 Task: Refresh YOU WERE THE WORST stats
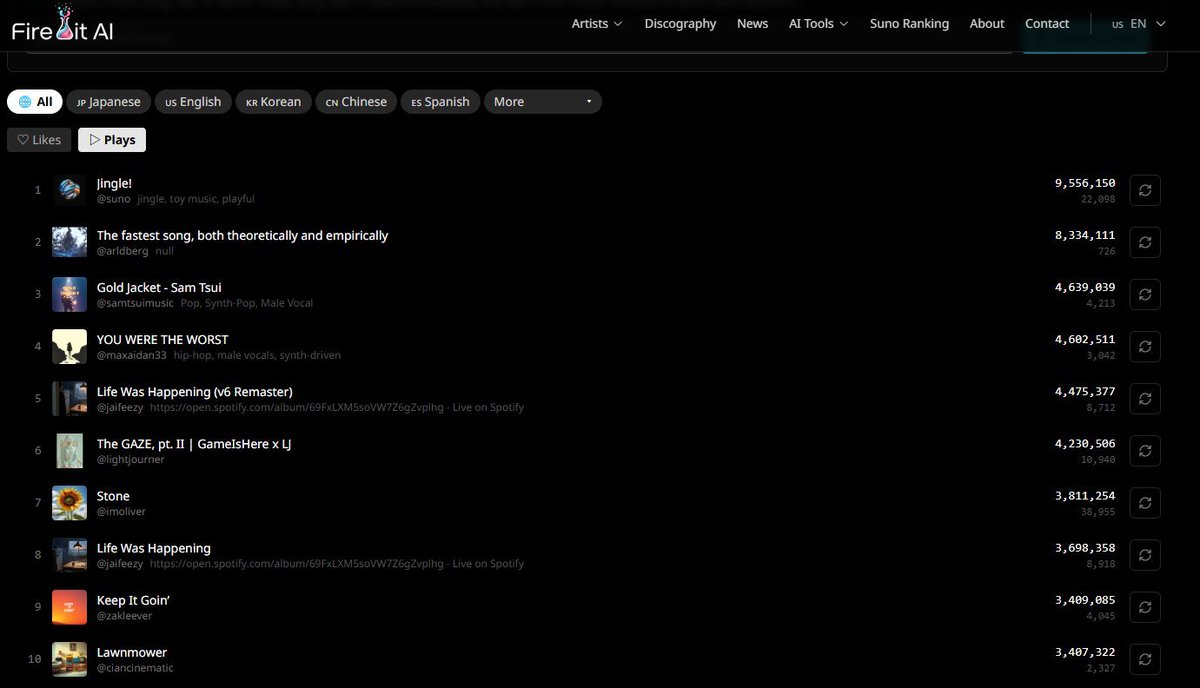1145,346
